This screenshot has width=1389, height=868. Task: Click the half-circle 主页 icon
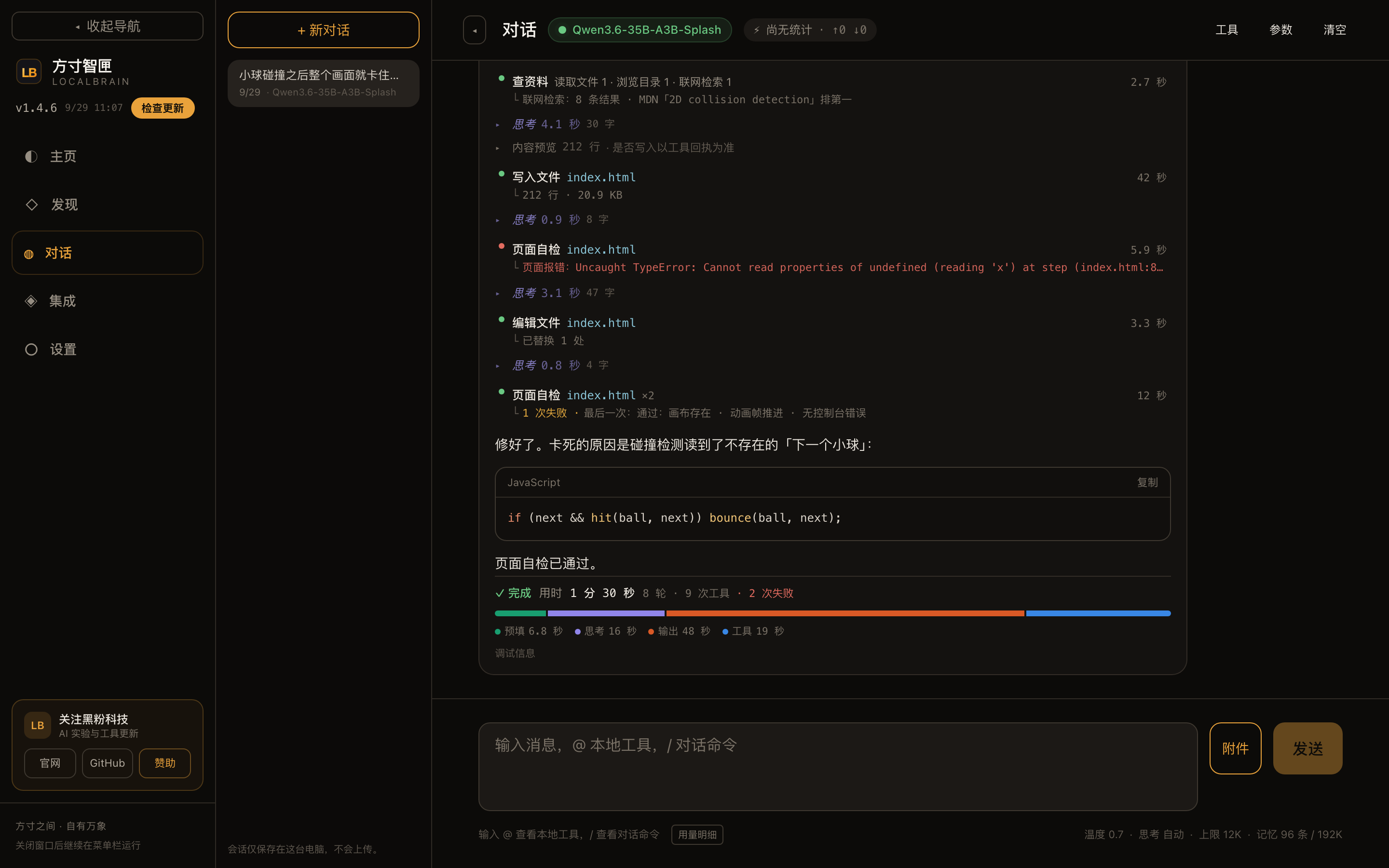pos(31,156)
